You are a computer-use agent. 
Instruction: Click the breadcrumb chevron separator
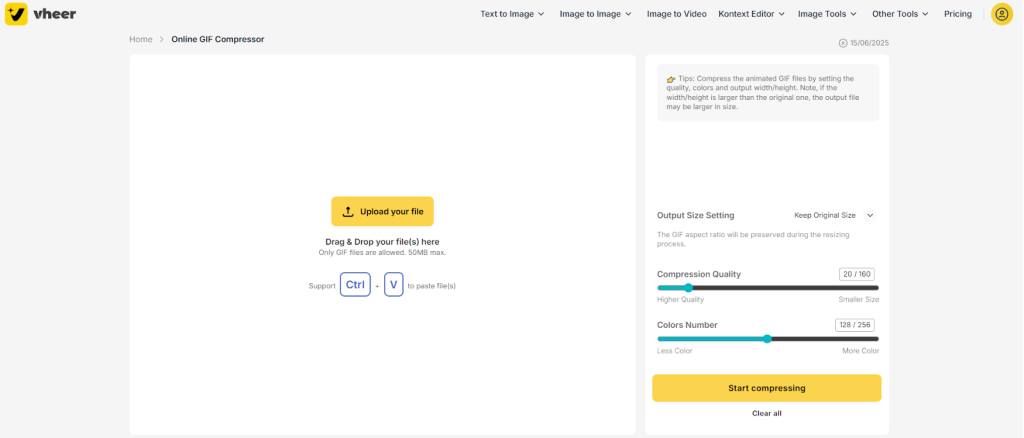162,39
